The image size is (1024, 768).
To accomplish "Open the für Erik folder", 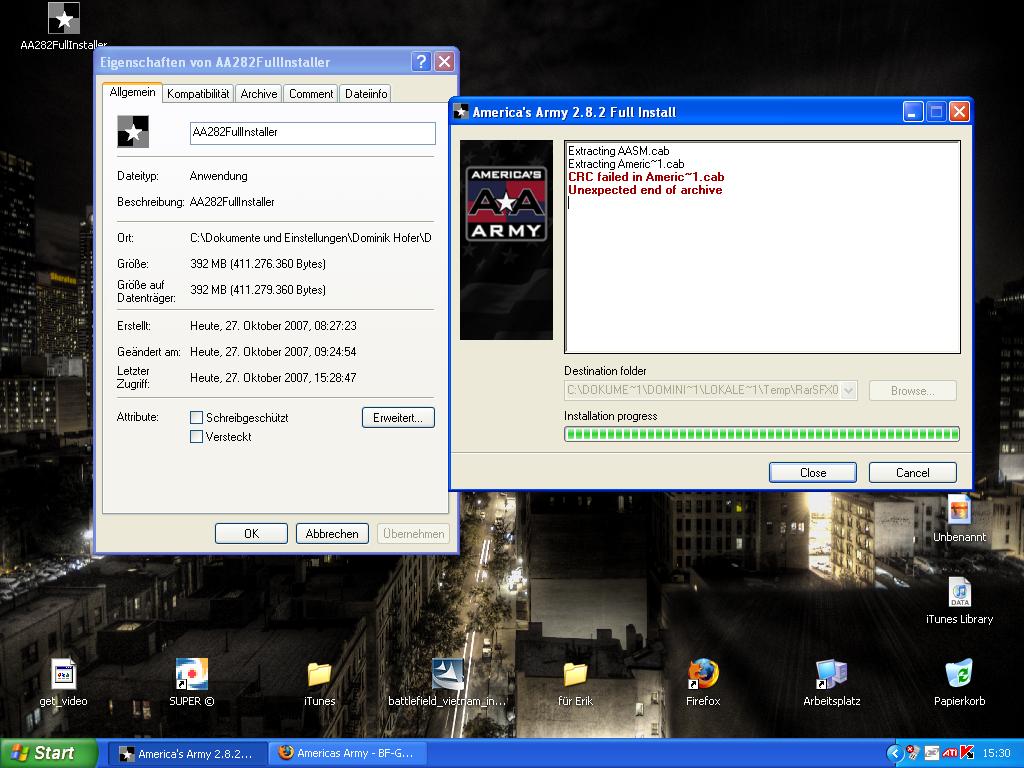I will [575, 674].
